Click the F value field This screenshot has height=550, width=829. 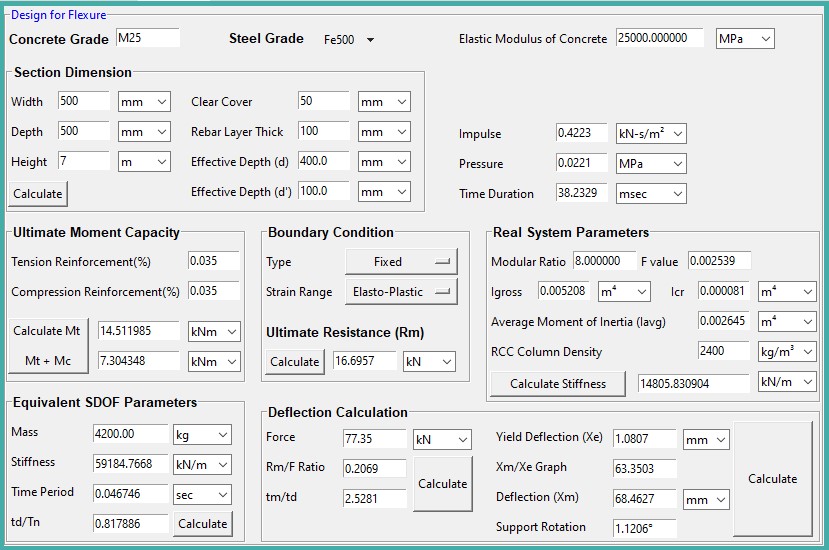(720, 261)
